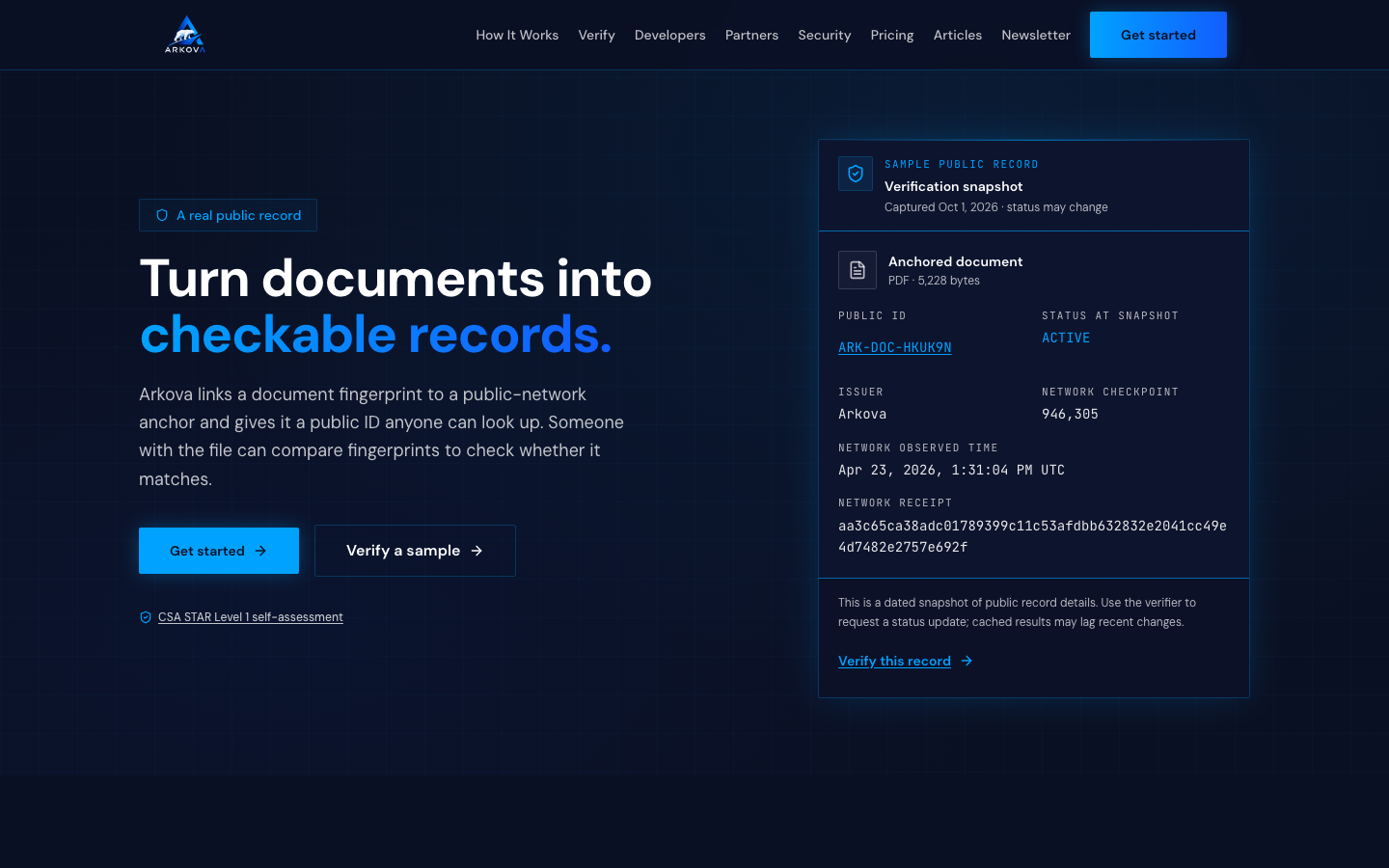Open the Newsletter nav link
Viewport: 1389px width, 868px height.
coord(1036,35)
